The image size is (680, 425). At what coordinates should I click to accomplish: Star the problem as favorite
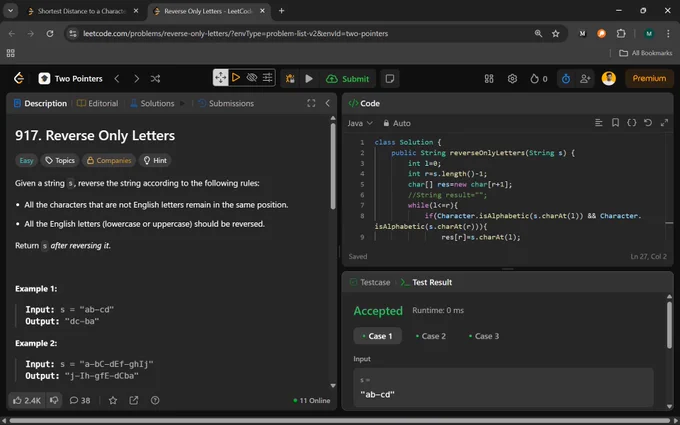point(113,400)
